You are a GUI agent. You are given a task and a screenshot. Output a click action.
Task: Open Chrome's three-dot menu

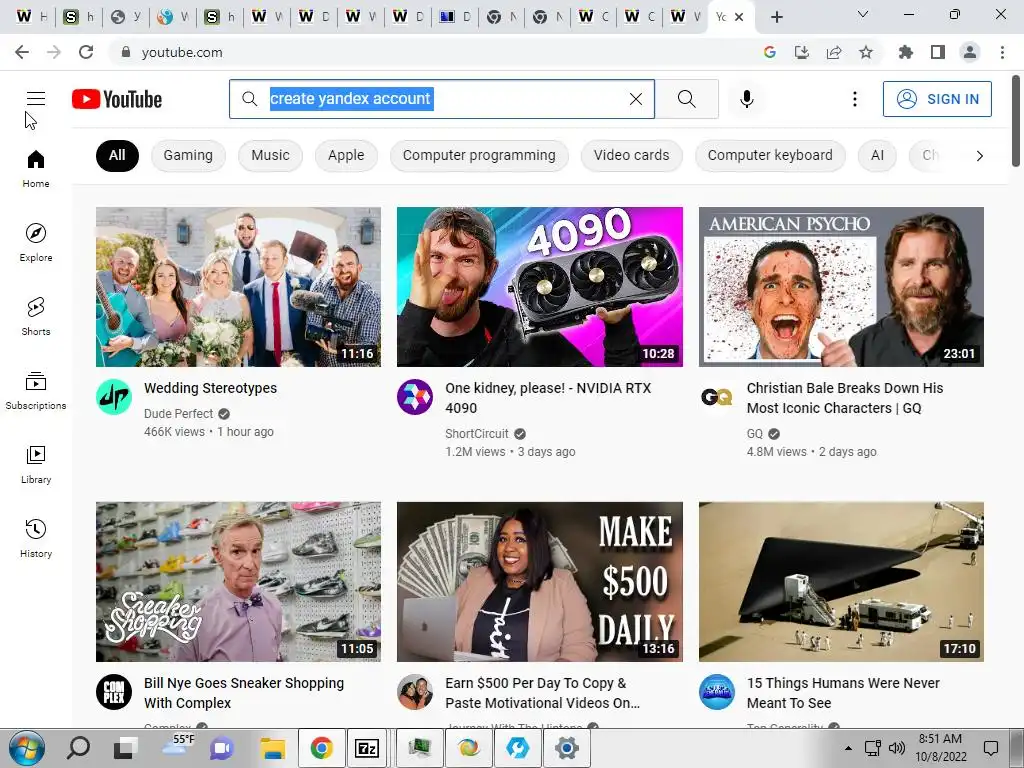click(1002, 52)
